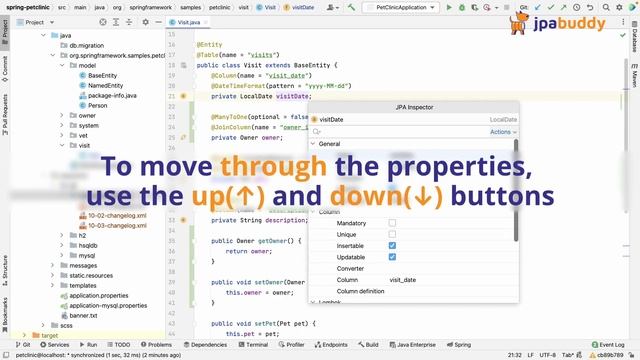Collapse the model package node

click(x=62, y=65)
